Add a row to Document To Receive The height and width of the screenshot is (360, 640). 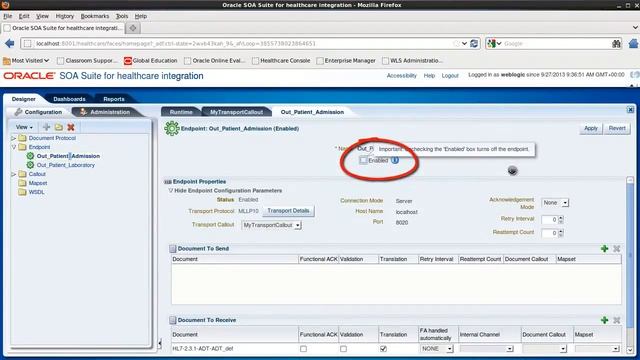coord(604,320)
